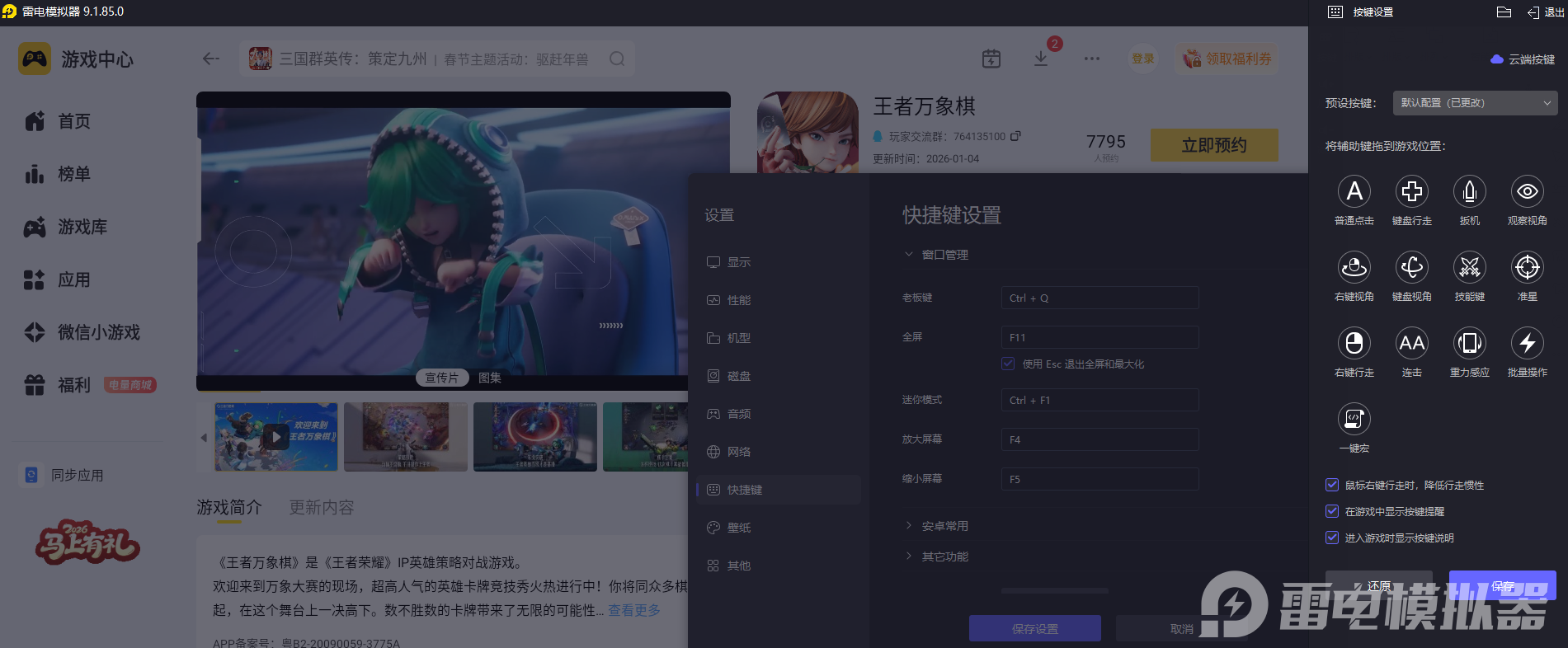Viewport: 1568px width, 648px height.
Task: Copy the player group number 764135100
Action: click(x=1015, y=136)
